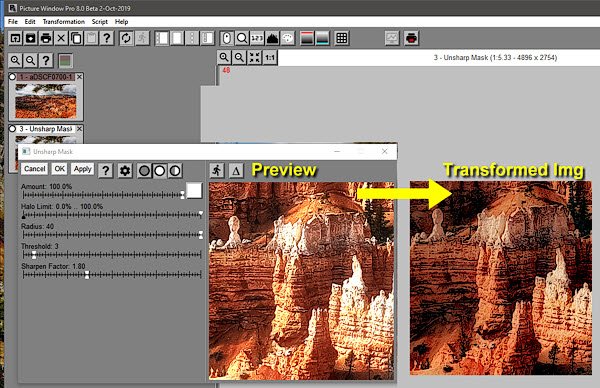Click the fit-to-window zoom icon

click(254, 58)
